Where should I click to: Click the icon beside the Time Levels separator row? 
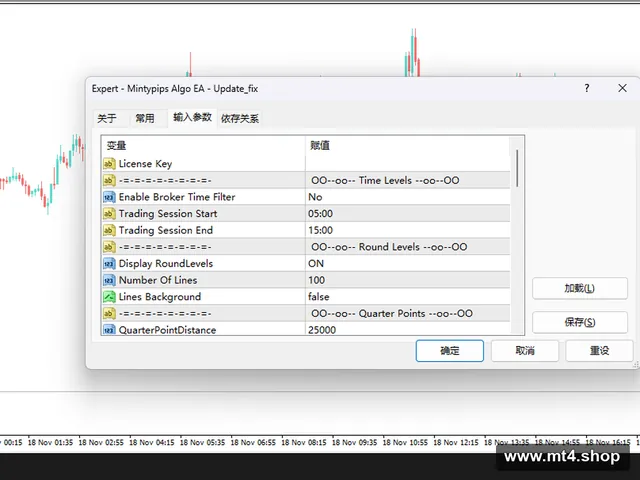coord(109,180)
